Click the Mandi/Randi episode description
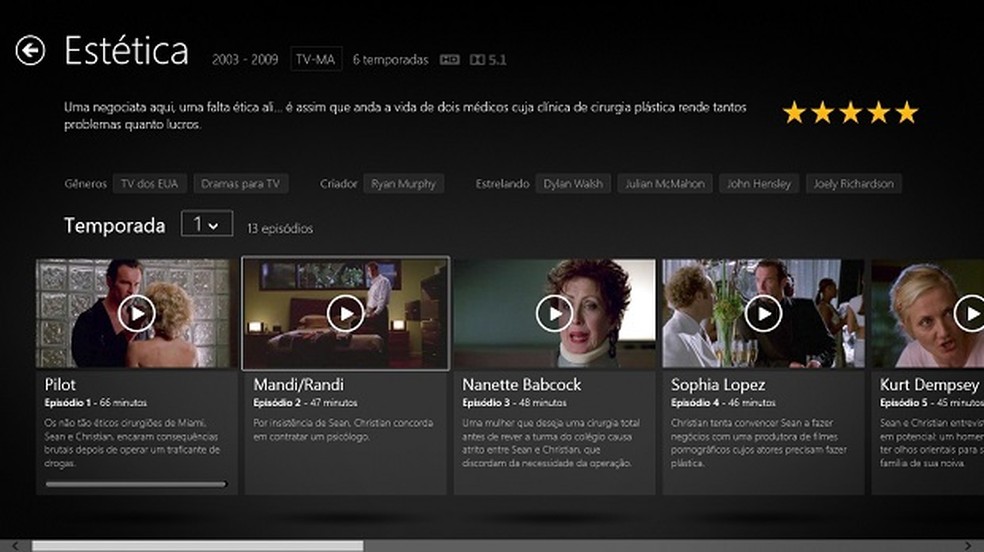 point(343,430)
